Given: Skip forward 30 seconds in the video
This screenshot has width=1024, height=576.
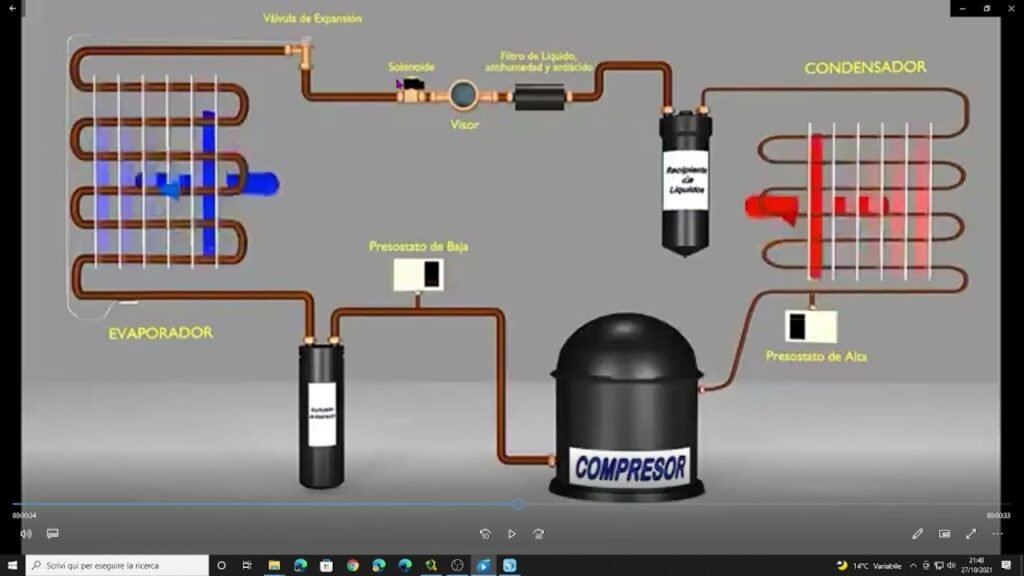Looking at the screenshot, I should (538, 534).
